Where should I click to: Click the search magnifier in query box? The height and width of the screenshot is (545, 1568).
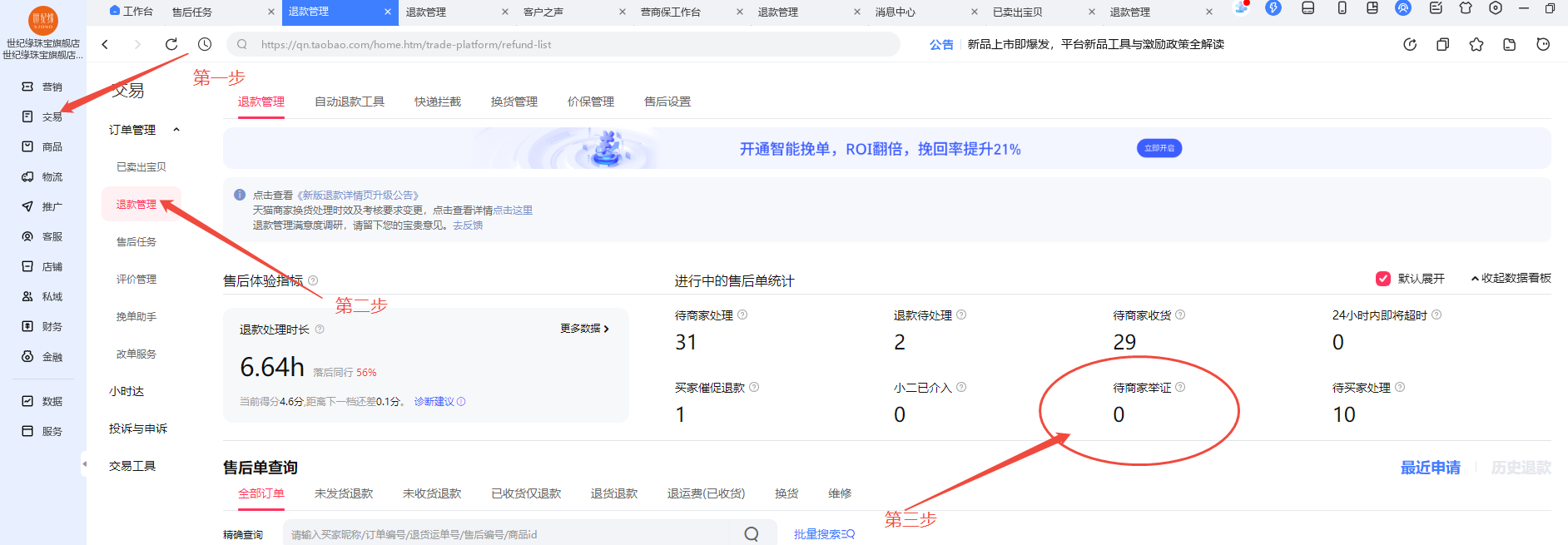click(751, 534)
